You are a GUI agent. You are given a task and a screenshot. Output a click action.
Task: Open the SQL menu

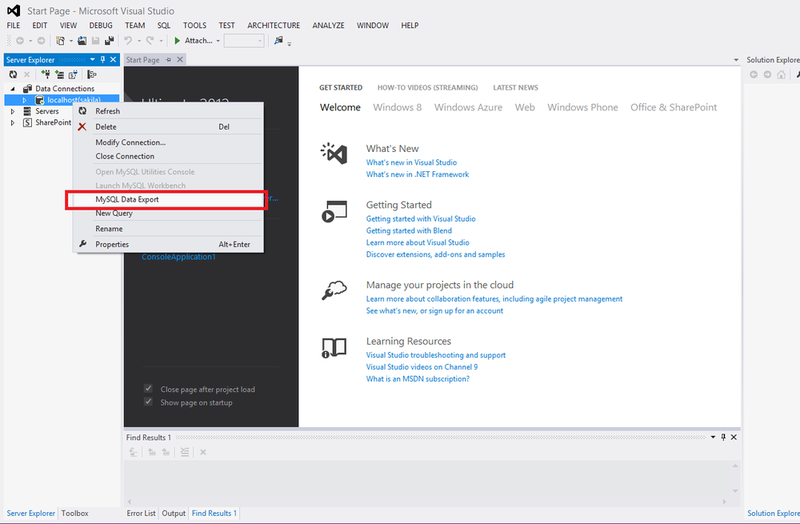point(164,26)
